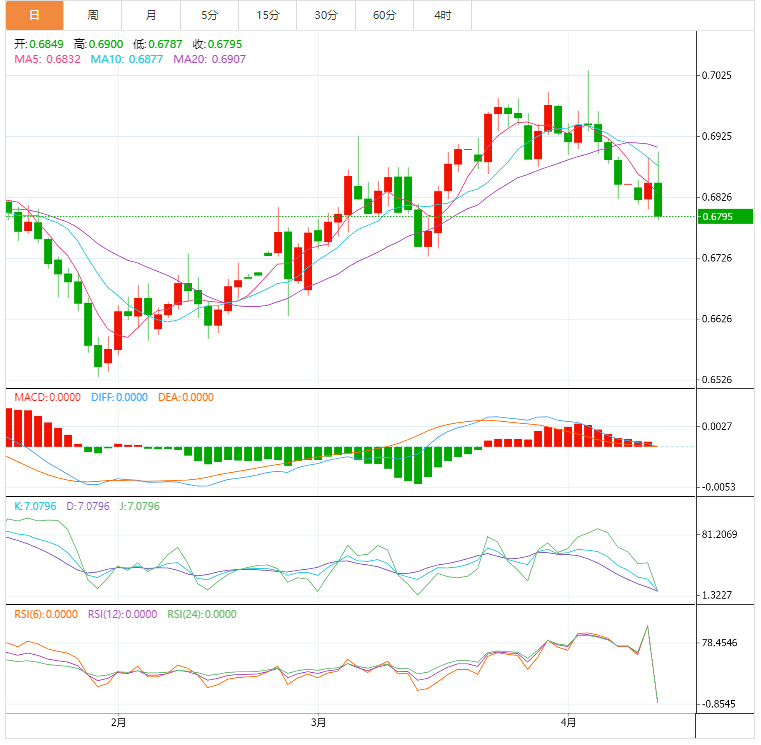The width and height of the screenshot is (761, 745).
Task: Click the RSI(6) indicator label
Action: (x=45, y=615)
